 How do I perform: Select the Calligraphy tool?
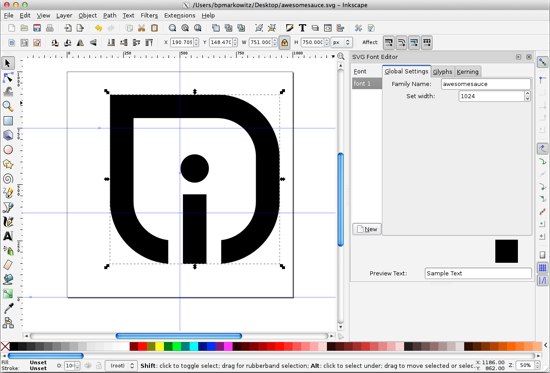point(8,221)
